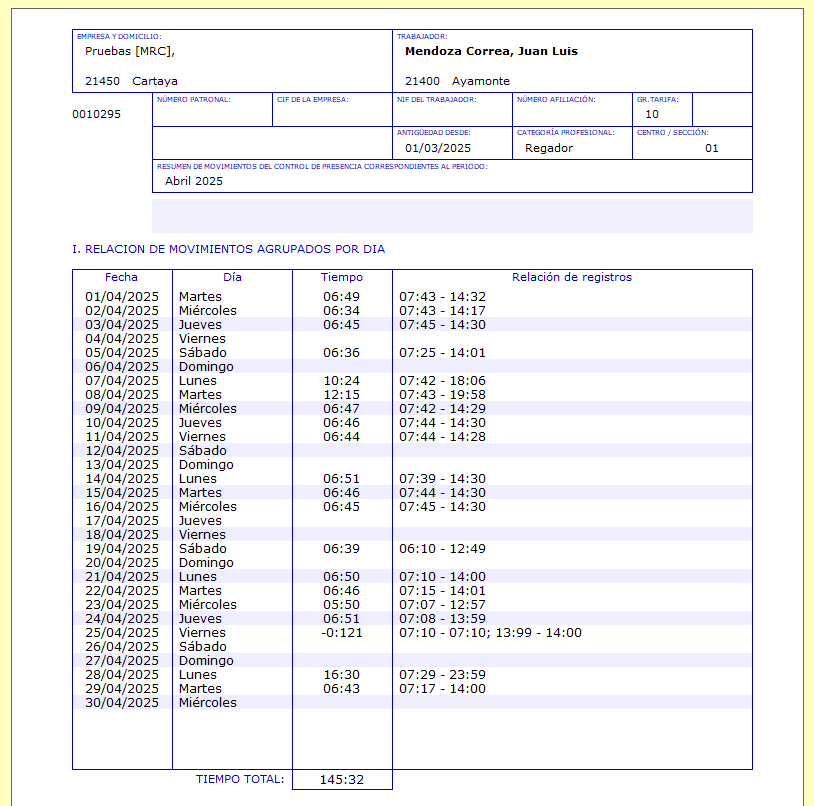Click the total time value 145:32

(x=342, y=780)
